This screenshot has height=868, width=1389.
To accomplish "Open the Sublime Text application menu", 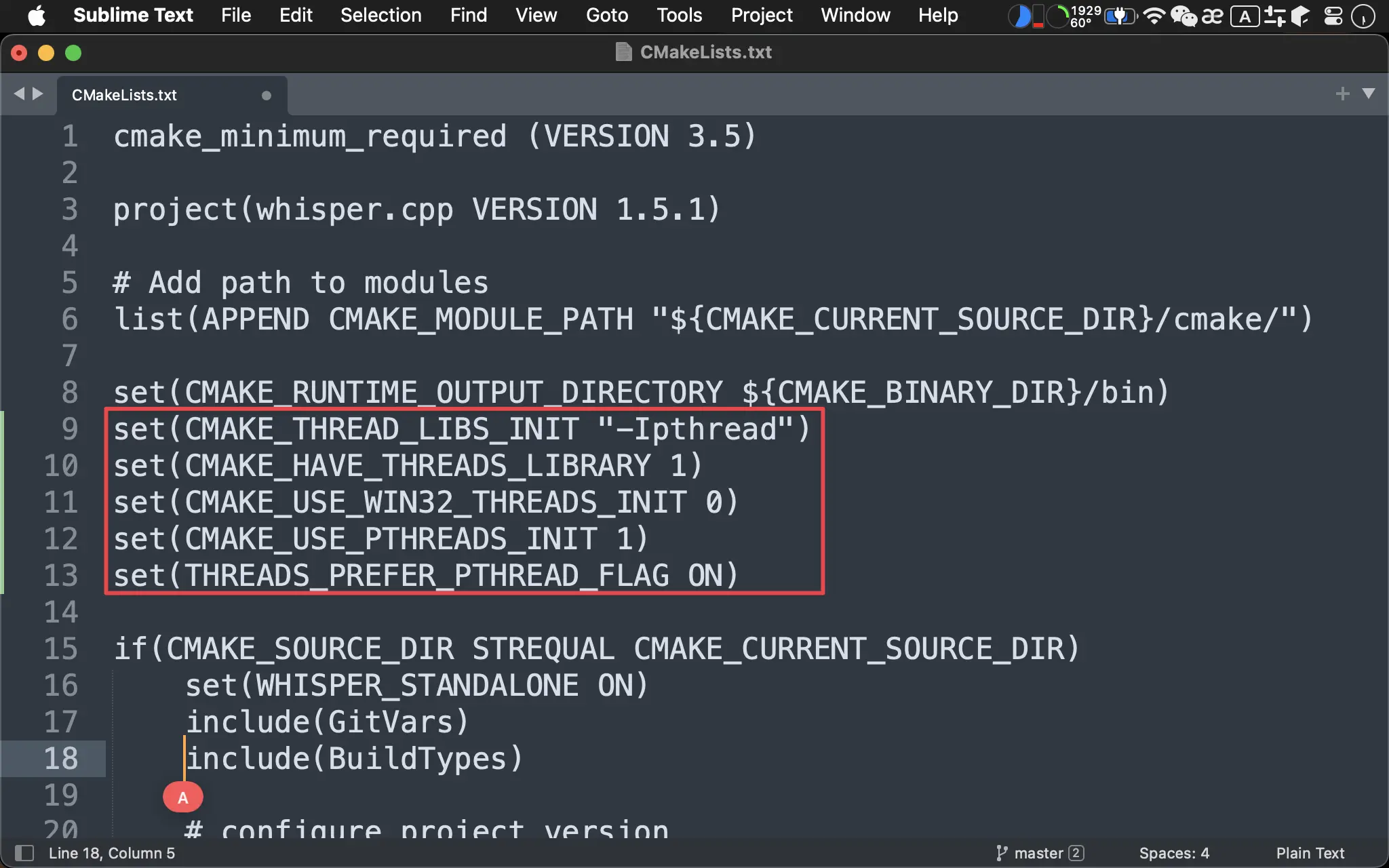I will 133,15.
